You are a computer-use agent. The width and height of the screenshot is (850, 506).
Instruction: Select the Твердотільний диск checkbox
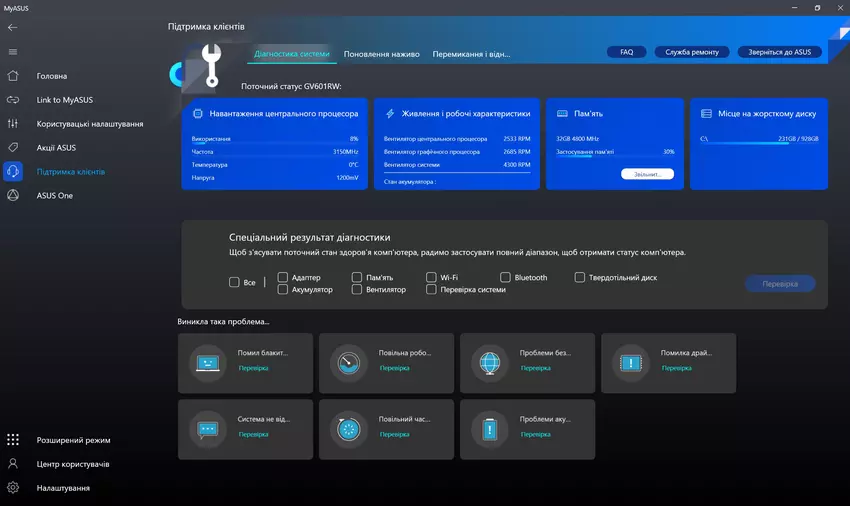[580, 277]
